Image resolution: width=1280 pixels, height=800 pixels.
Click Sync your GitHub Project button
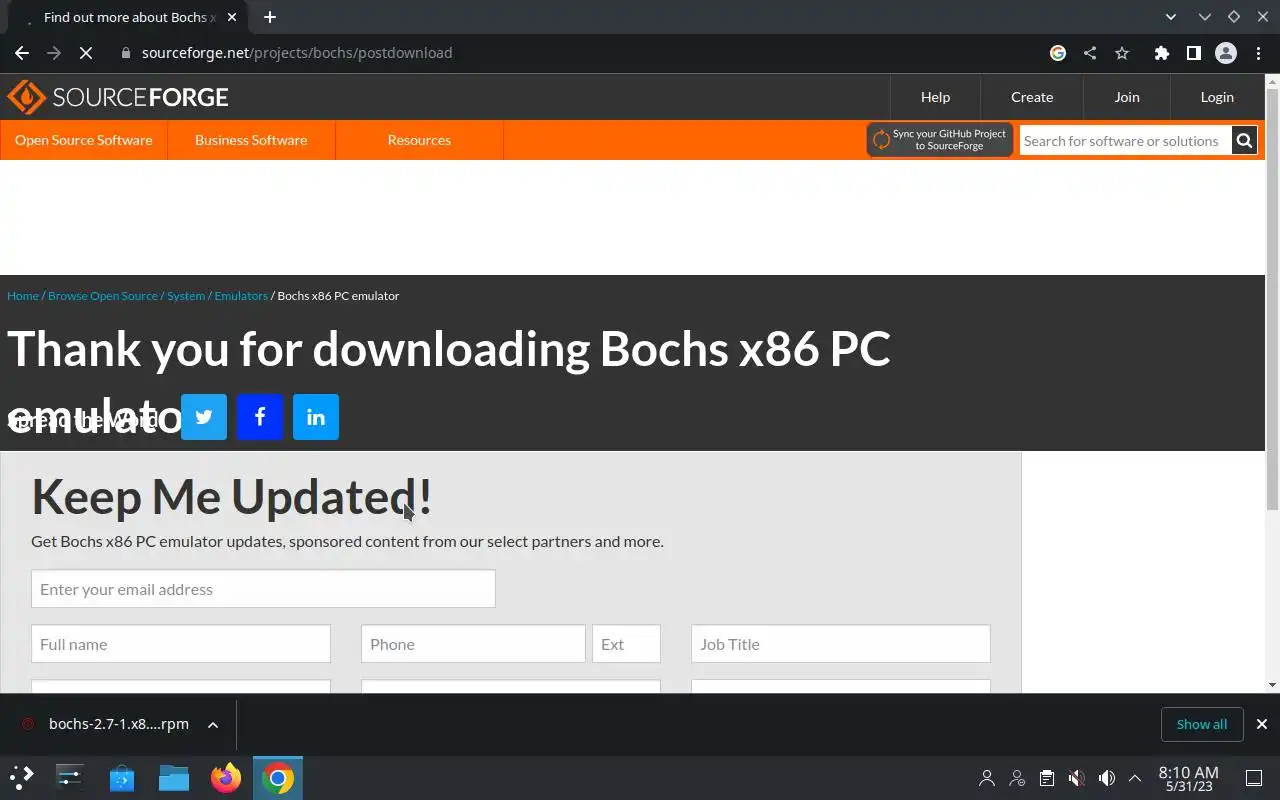pos(940,140)
